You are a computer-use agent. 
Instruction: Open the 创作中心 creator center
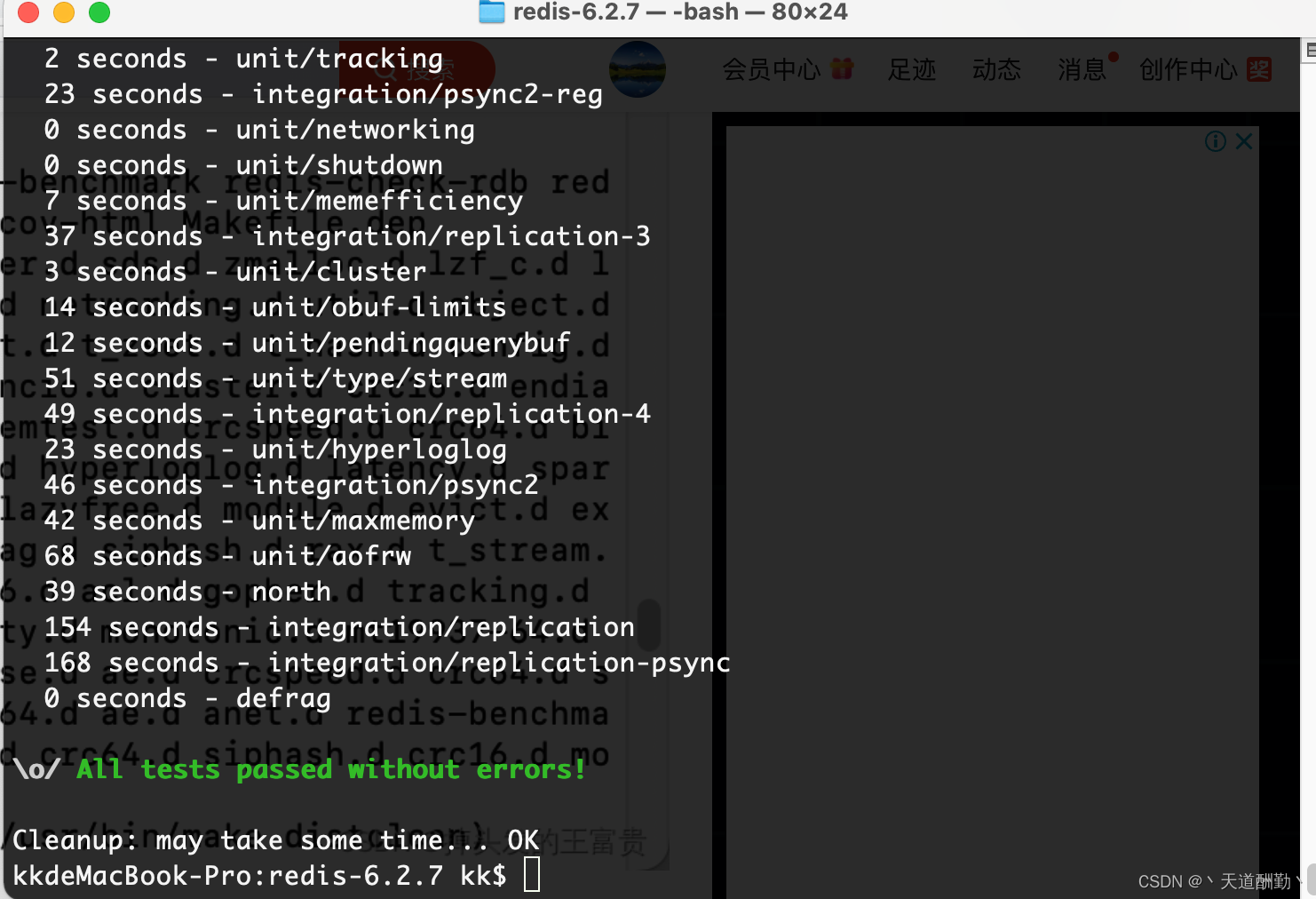pyautogui.click(x=1188, y=68)
